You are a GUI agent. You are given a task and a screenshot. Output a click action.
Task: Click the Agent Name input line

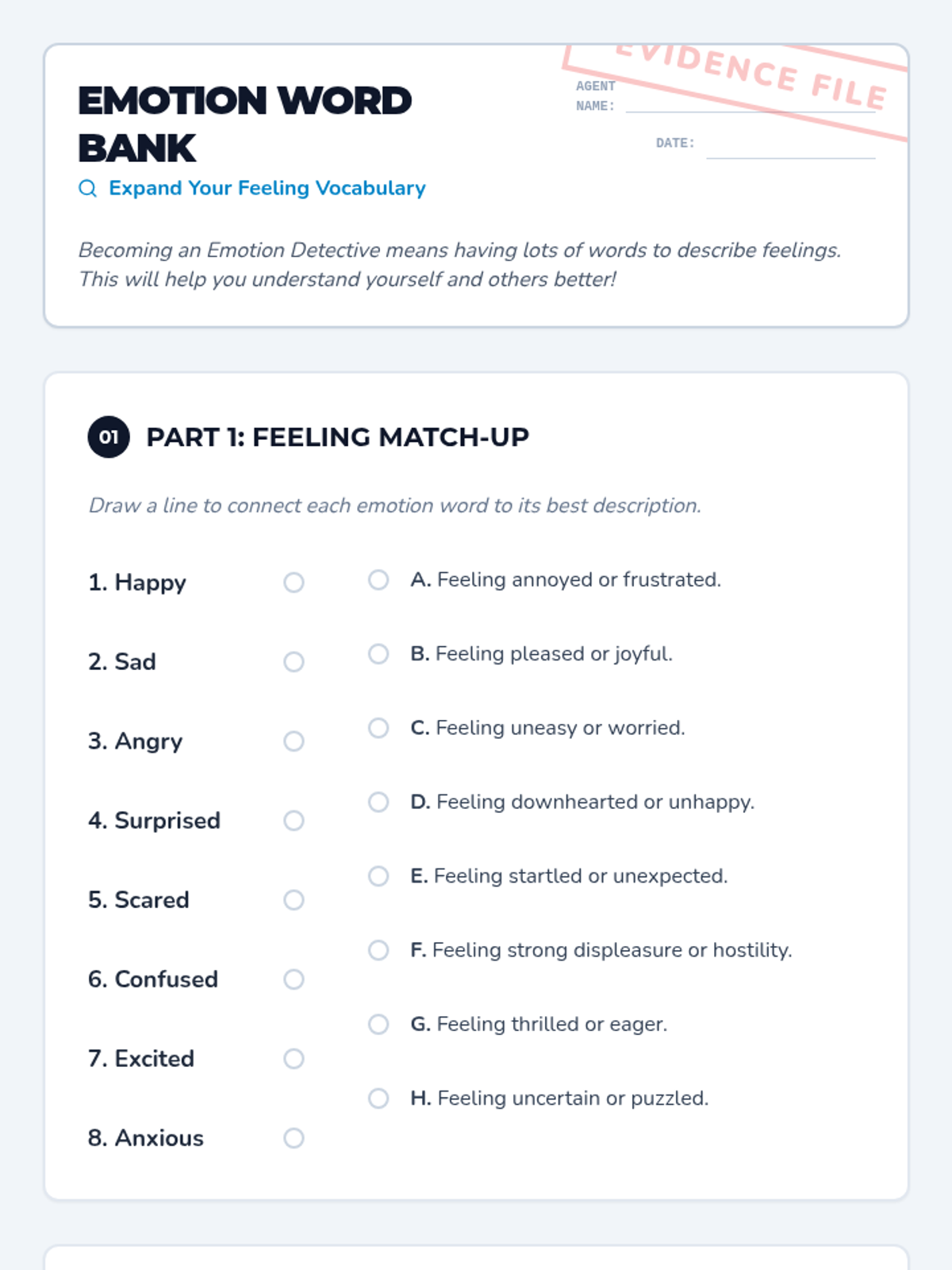(x=750, y=106)
